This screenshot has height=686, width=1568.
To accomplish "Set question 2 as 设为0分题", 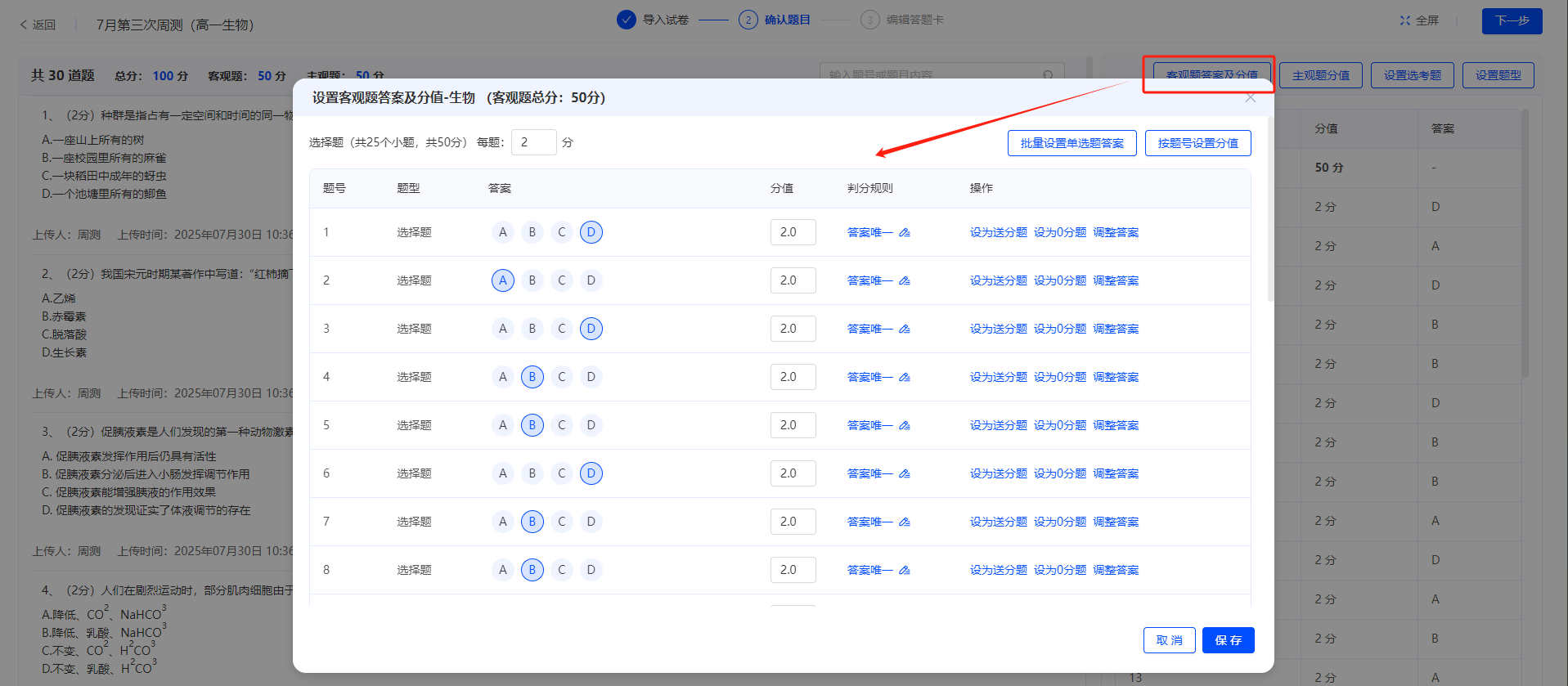I will (1060, 280).
